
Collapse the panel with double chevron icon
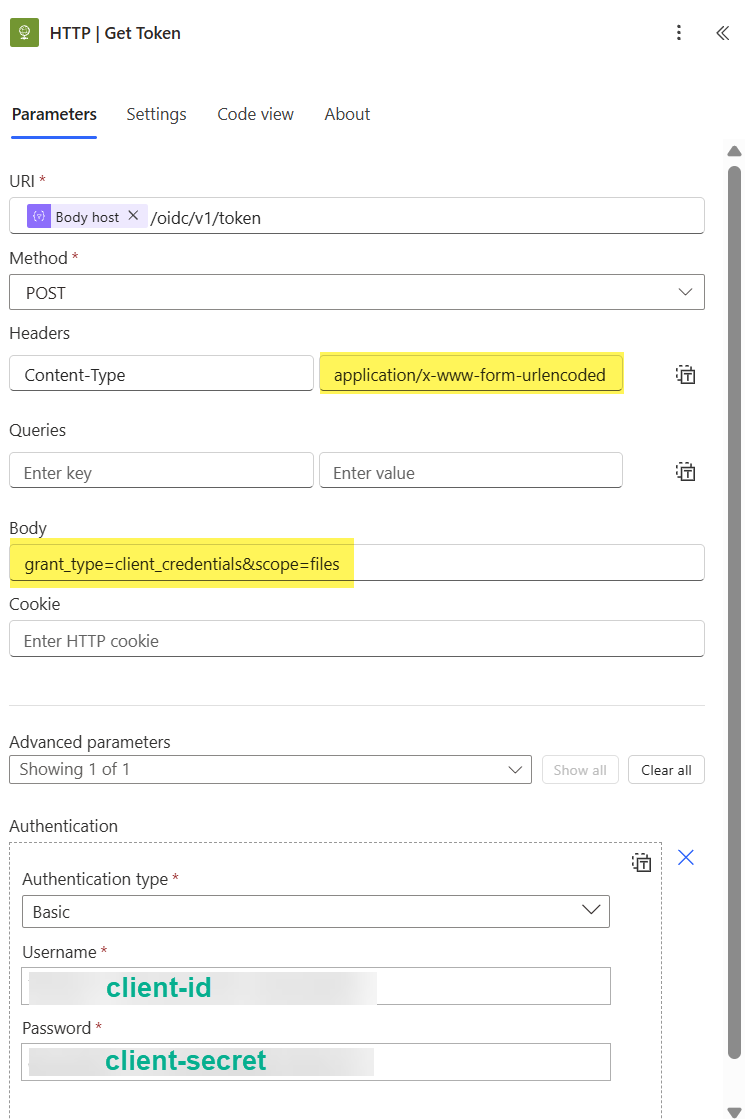[723, 33]
